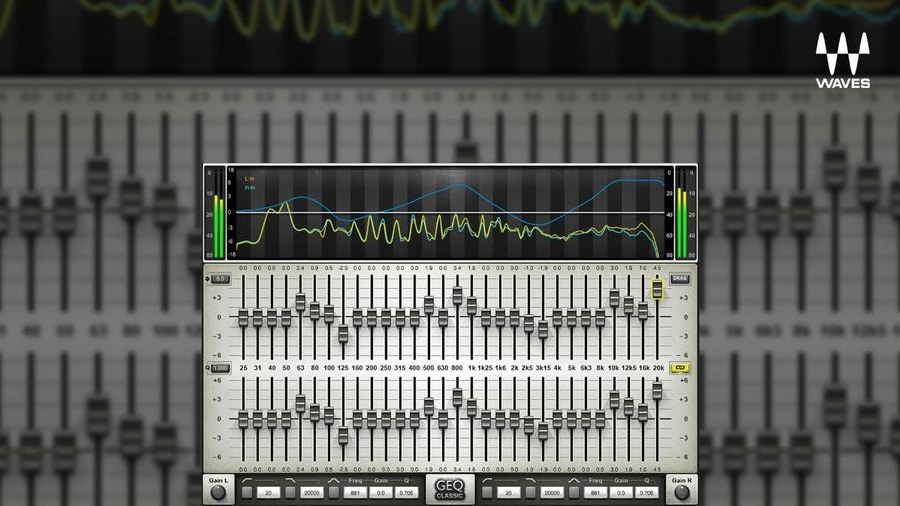The image size is (900, 506).
Task: Click the -2.5 value above upper 125 fader
Action: (343, 268)
